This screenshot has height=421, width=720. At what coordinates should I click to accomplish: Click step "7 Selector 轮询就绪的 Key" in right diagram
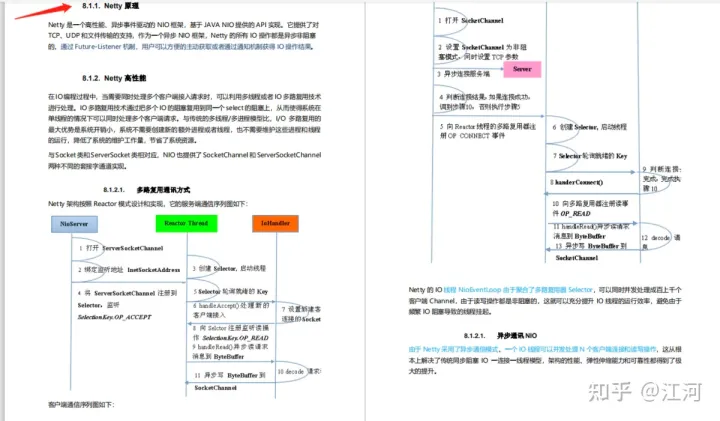(x=590, y=156)
